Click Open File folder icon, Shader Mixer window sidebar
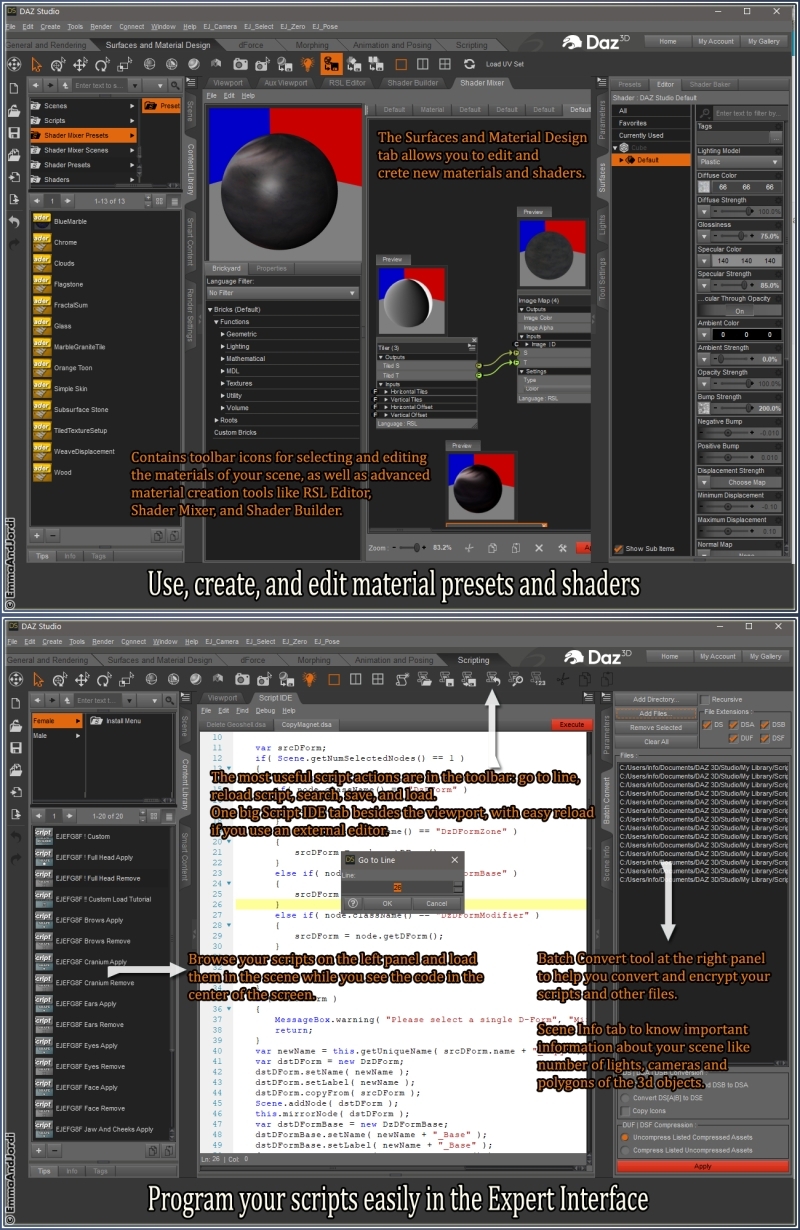 coord(14,110)
